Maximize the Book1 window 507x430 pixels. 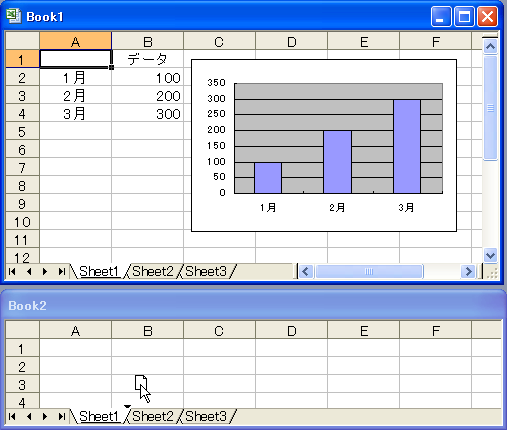(x=465, y=17)
